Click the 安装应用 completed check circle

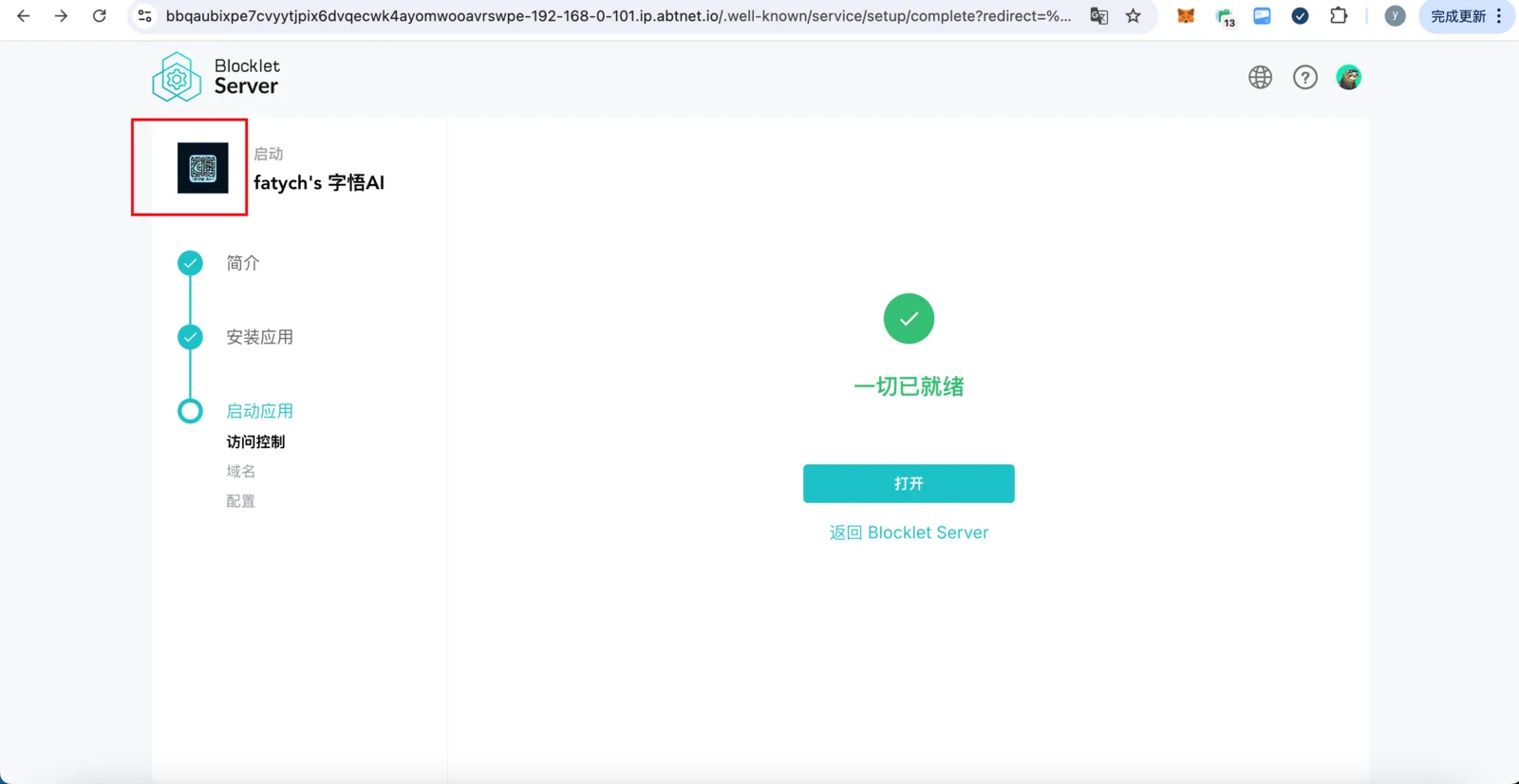click(190, 337)
